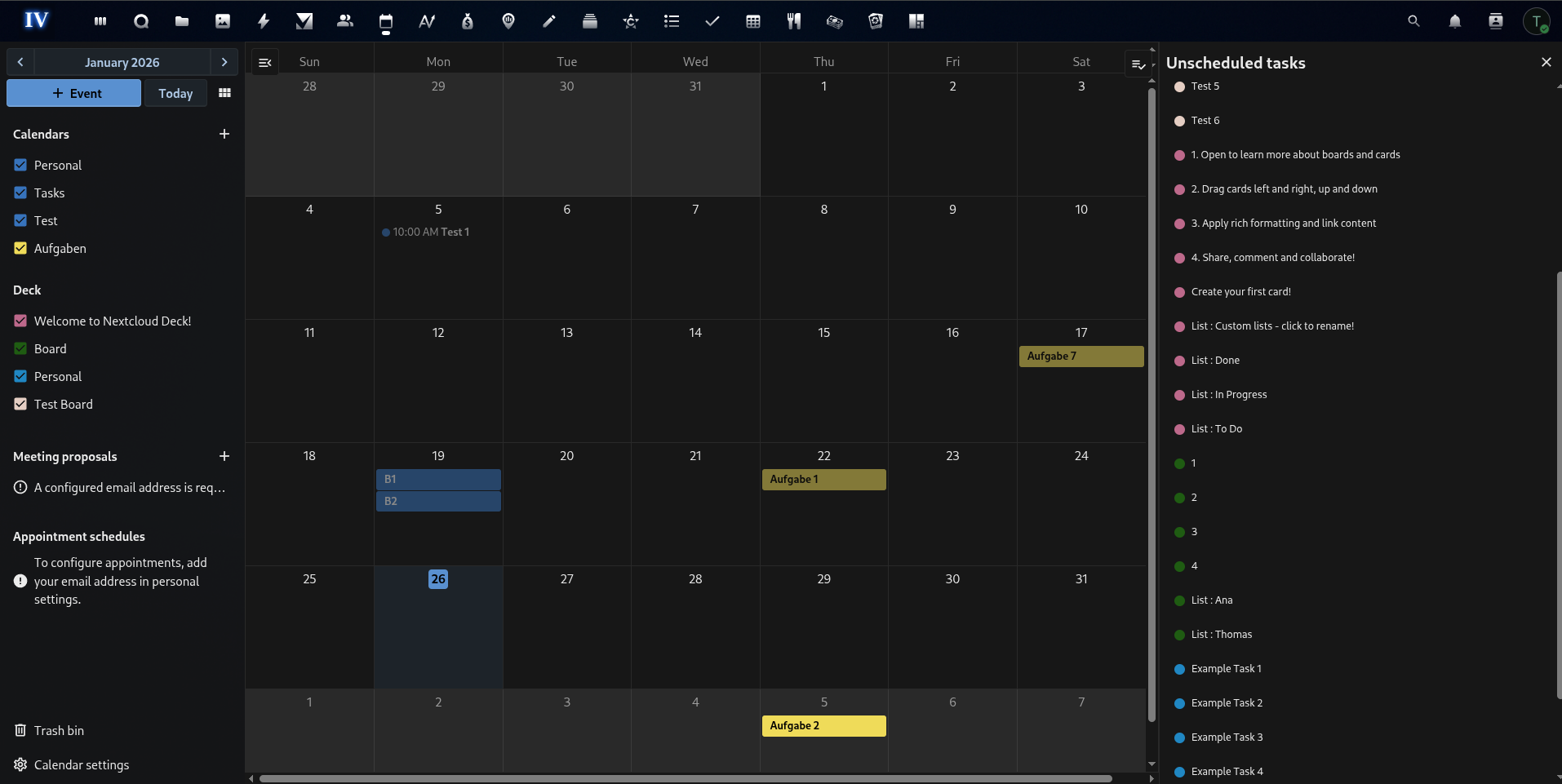Open the Maps app location pin icon
The height and width of the screenshot is (784, 1562).
(x=508, y=20)
